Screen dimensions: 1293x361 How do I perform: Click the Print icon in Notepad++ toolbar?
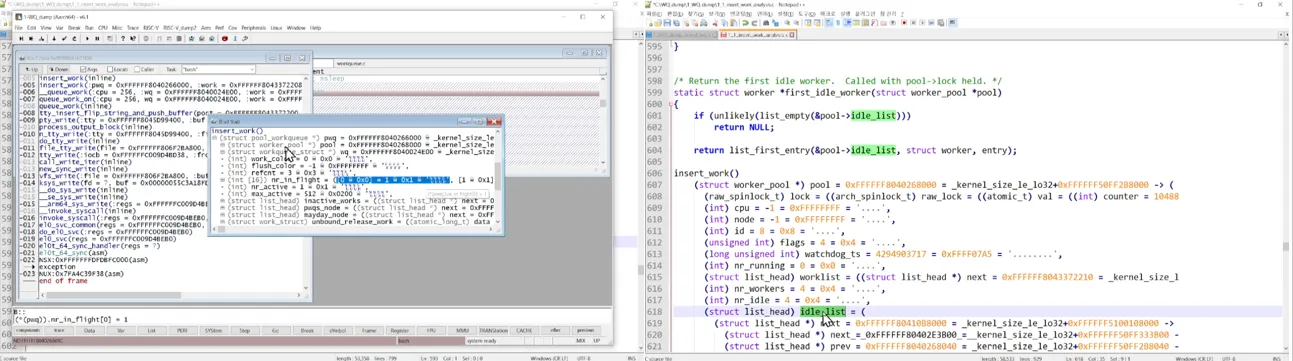pos(704,23)
